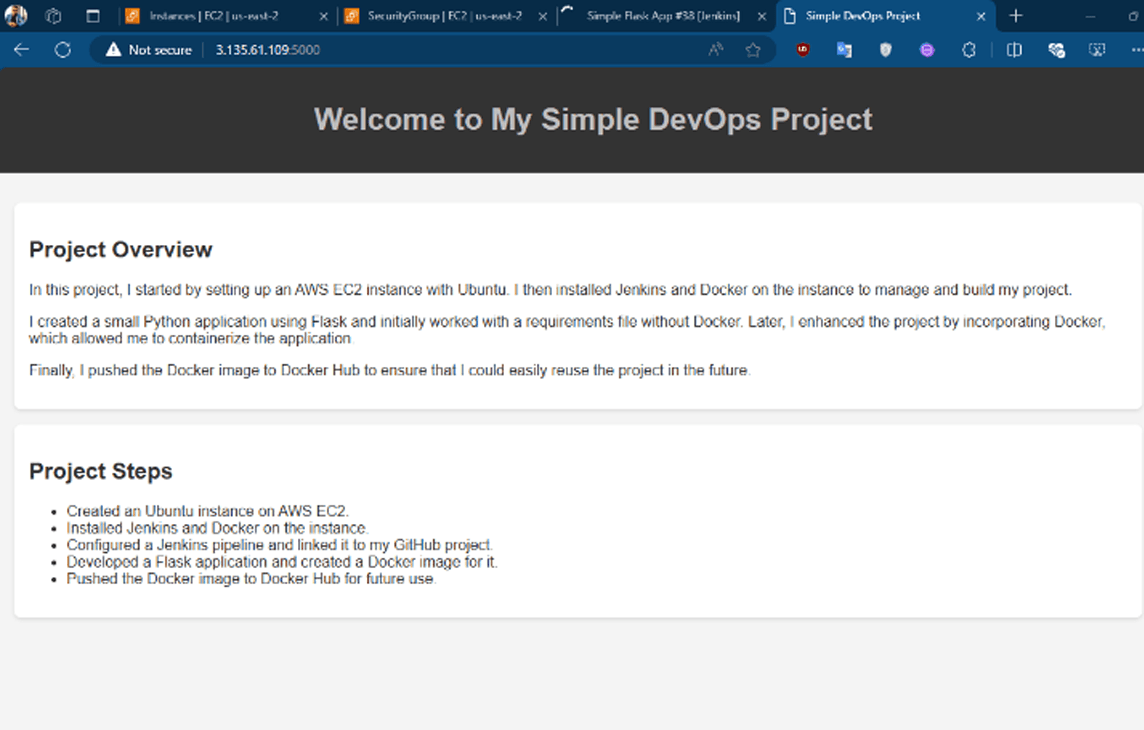Screen dimensions: 1144x730
Task: Open the Workspaces icon in title bar
Action: tap(54, 16)
